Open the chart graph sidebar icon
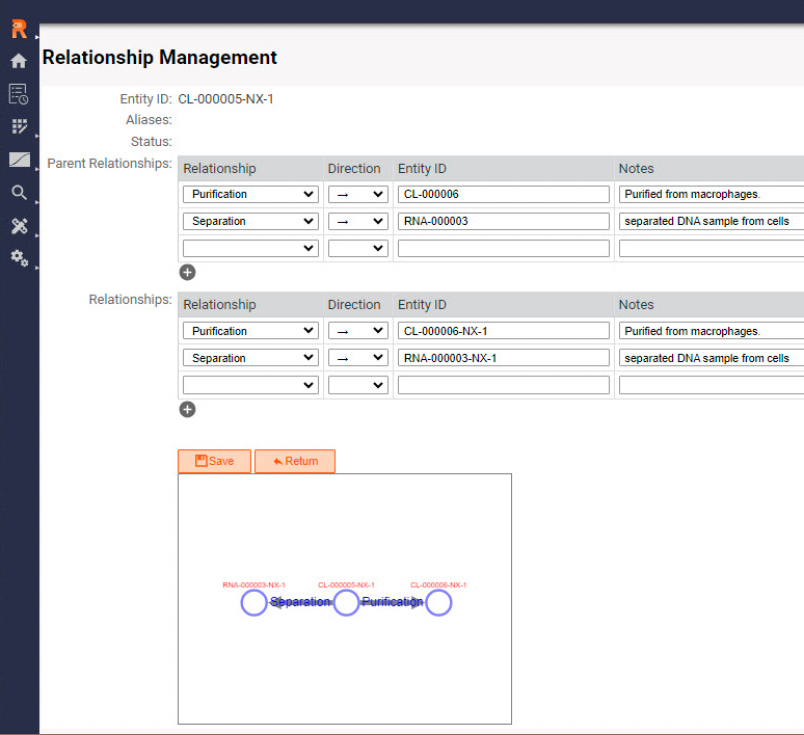This screenshot has width=804, height=735. click(x=19, y=160)
